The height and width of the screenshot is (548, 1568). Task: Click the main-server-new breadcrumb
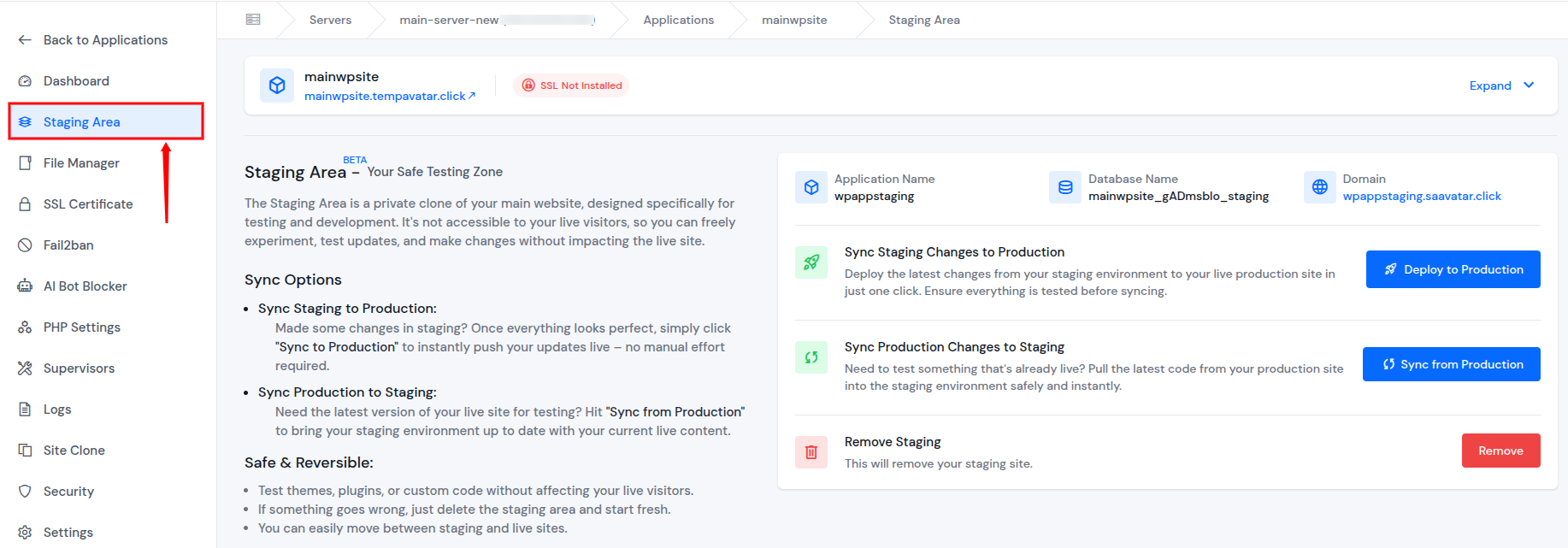pyautogui.click(x=497, y=20)
